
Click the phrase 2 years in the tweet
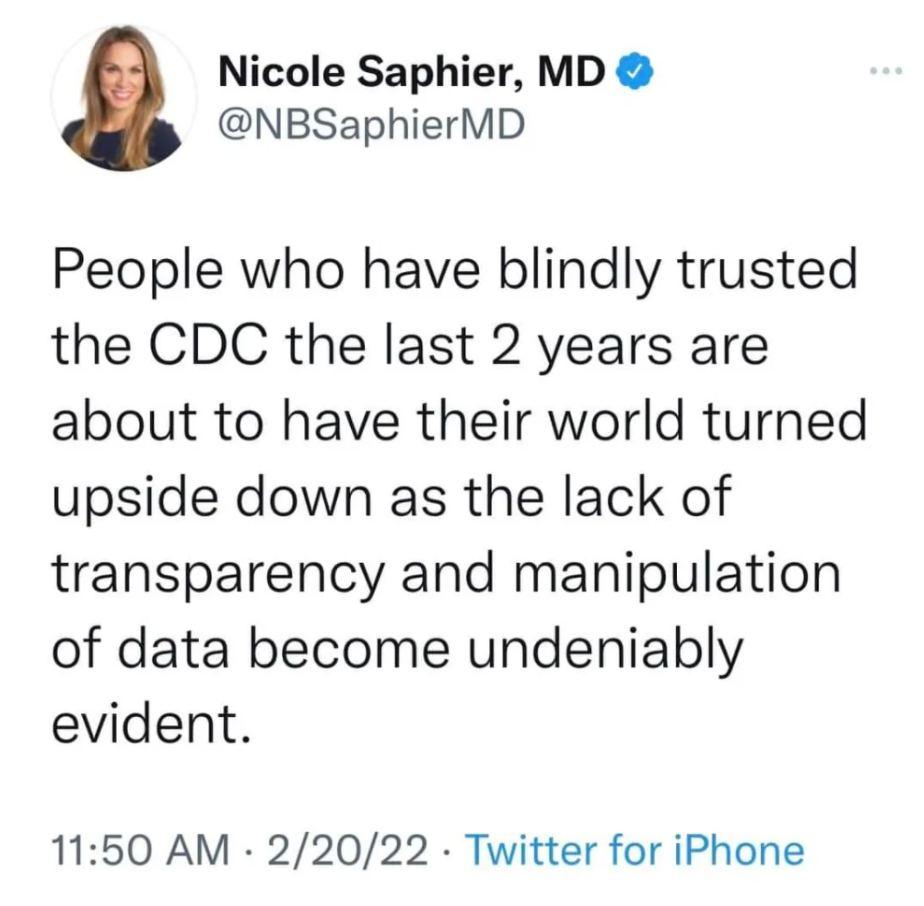tap(561, 346)
